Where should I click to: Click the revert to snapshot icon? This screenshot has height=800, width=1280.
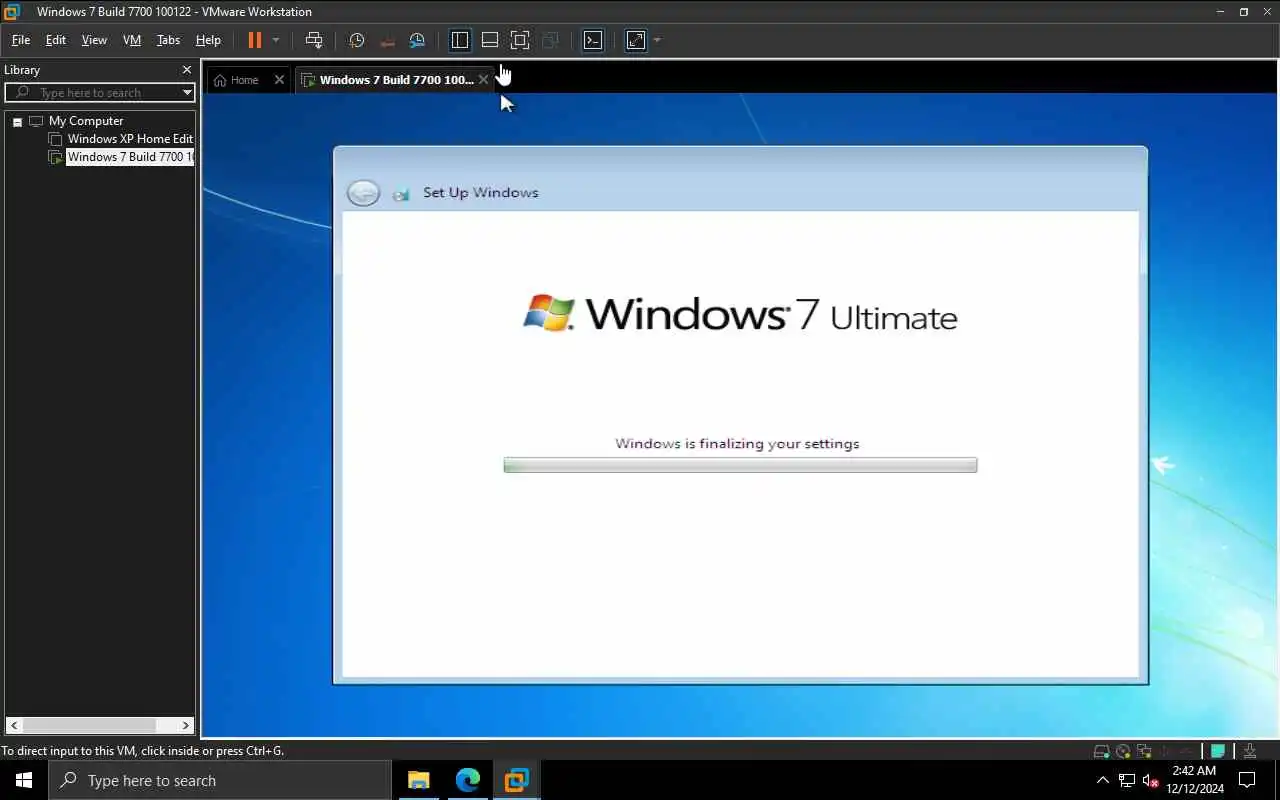[388, 40]
